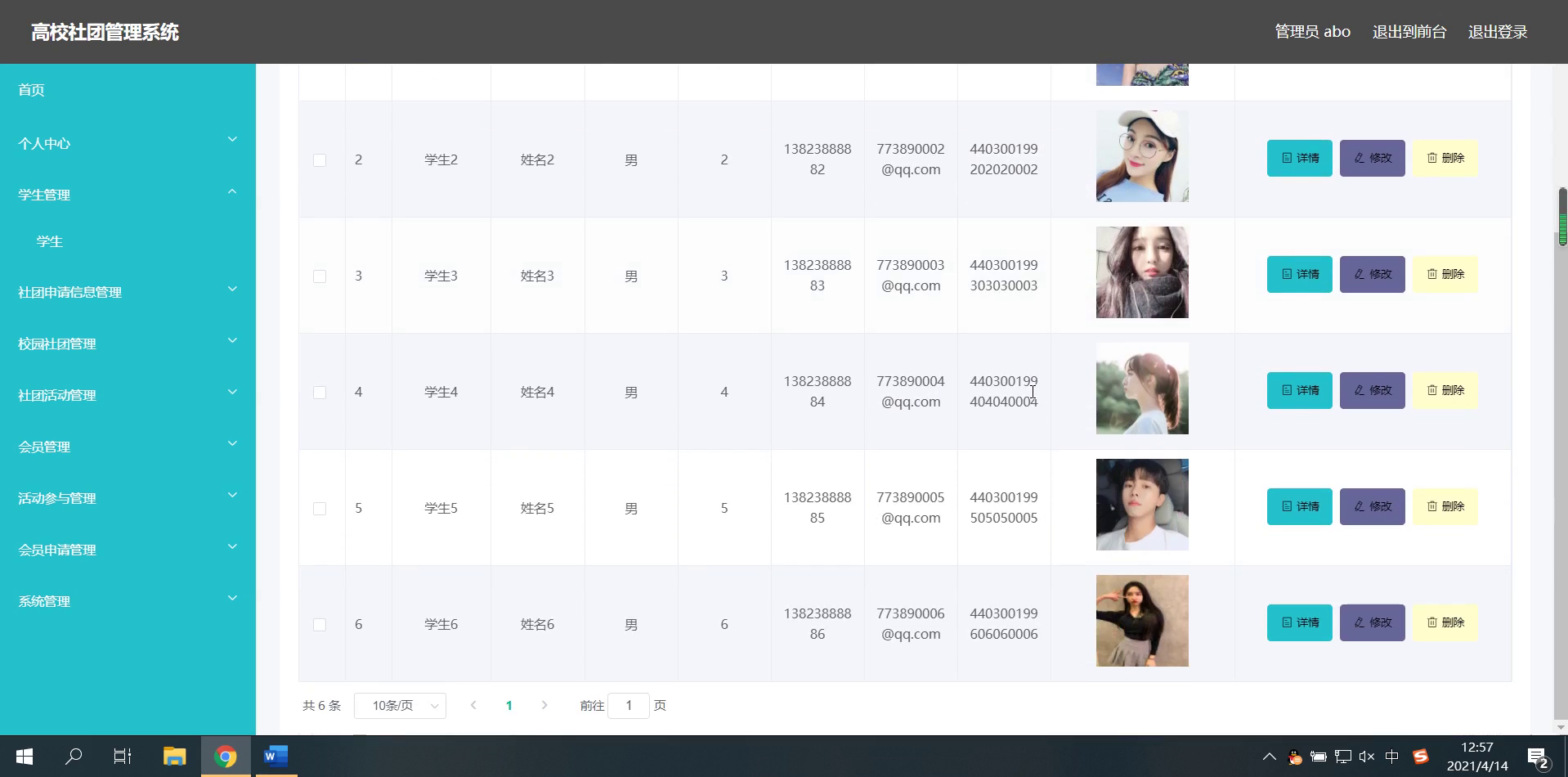Viewport: 1568px width, 777px height.
Task: Click 删除 button for 学生4
Action: [x=1445, y=390]
